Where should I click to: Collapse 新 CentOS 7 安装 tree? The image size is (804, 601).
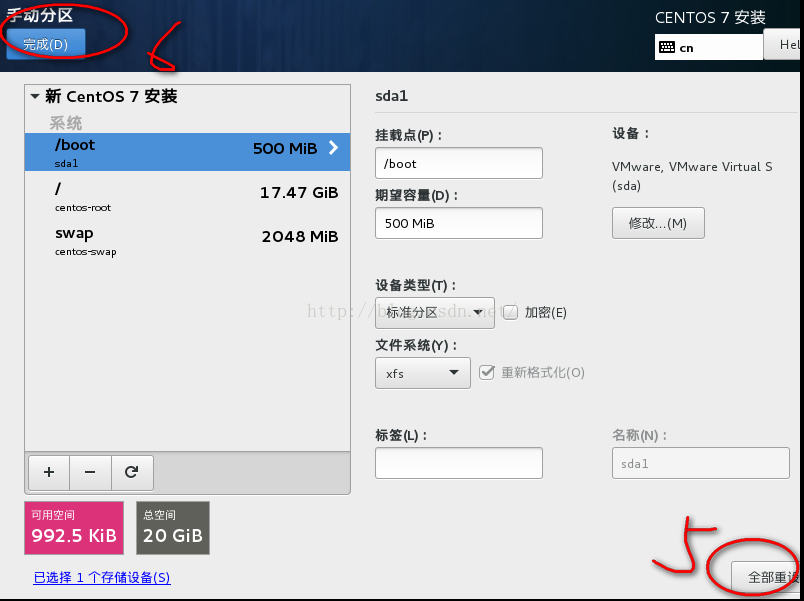pos(35,96)
